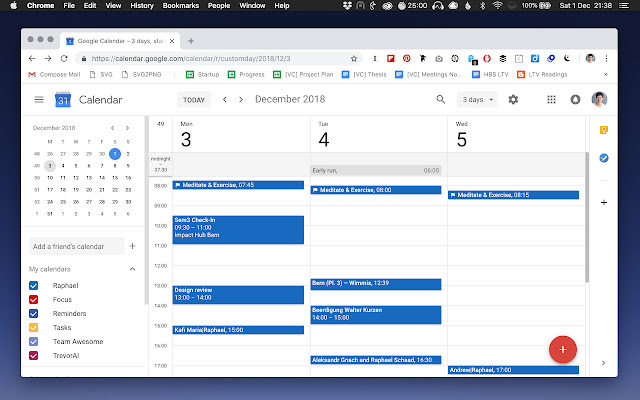Open the notifications bell icon
Image resolution: width=640 pixels, height=400 pixels.
pos(575,100)
